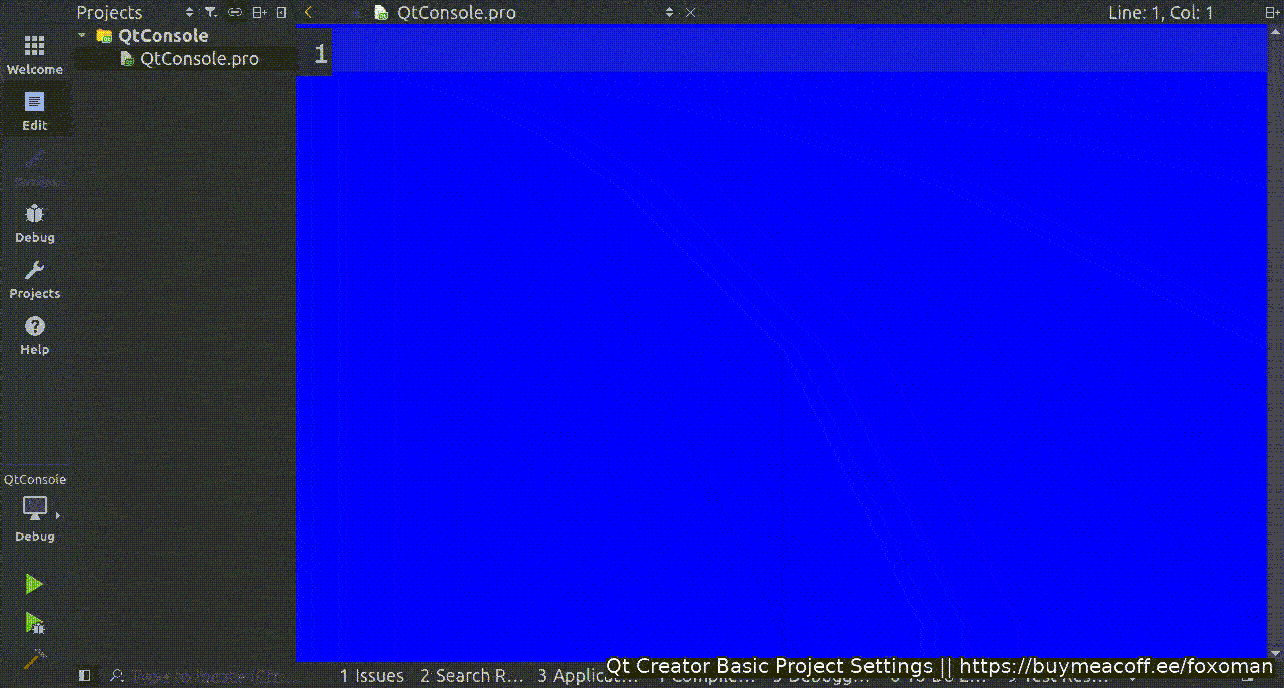The image size is (1284, 688).
Task: Go back in editor navigation history
Action: (309, 13)
